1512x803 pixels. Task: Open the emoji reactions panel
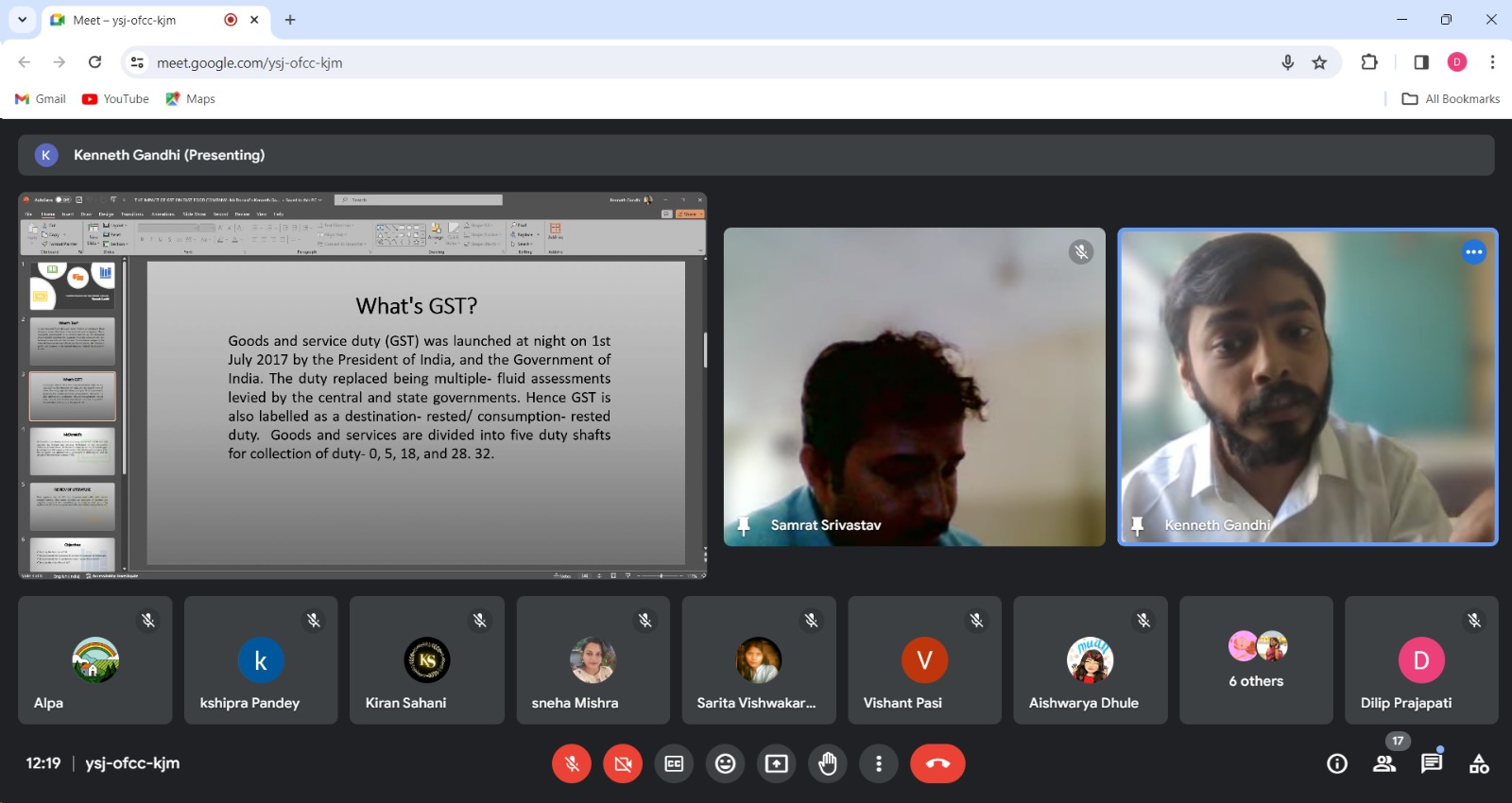(725, 763)
